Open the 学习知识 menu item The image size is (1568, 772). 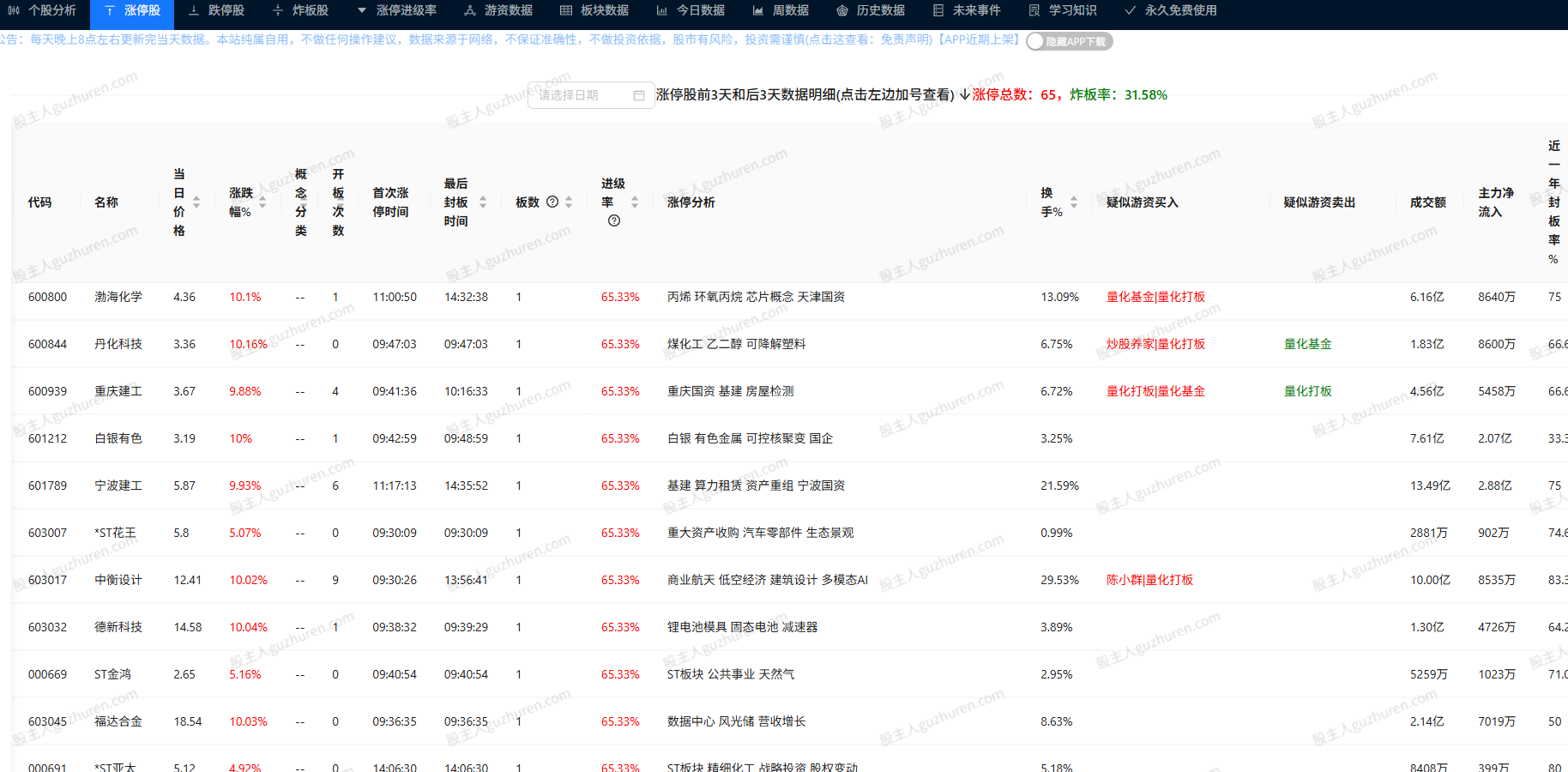[1063, 10]
